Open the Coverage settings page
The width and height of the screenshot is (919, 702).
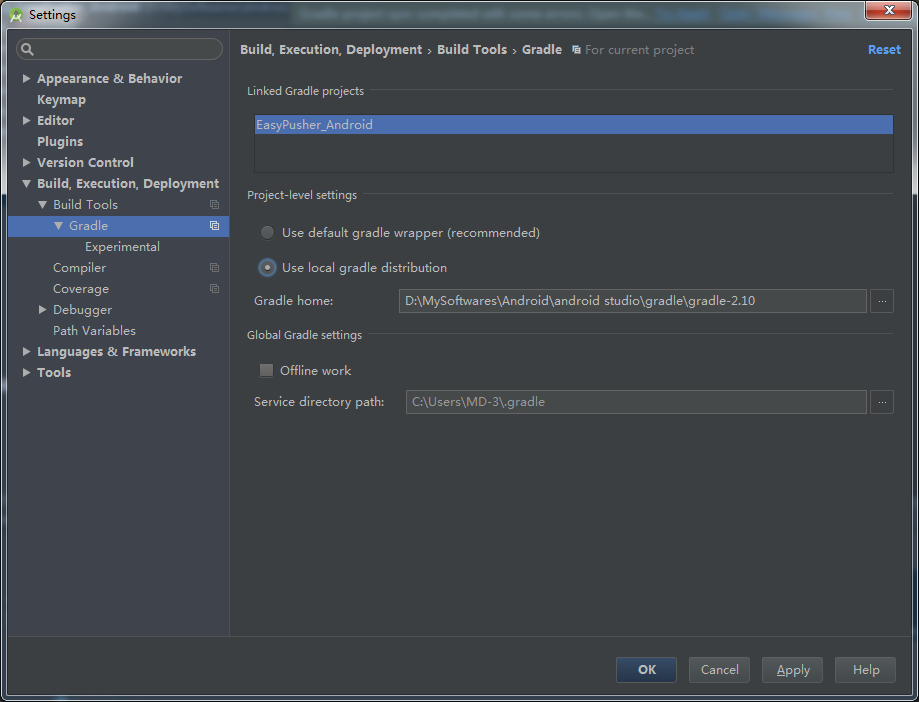pyautogui.click(x=81, y=289)
